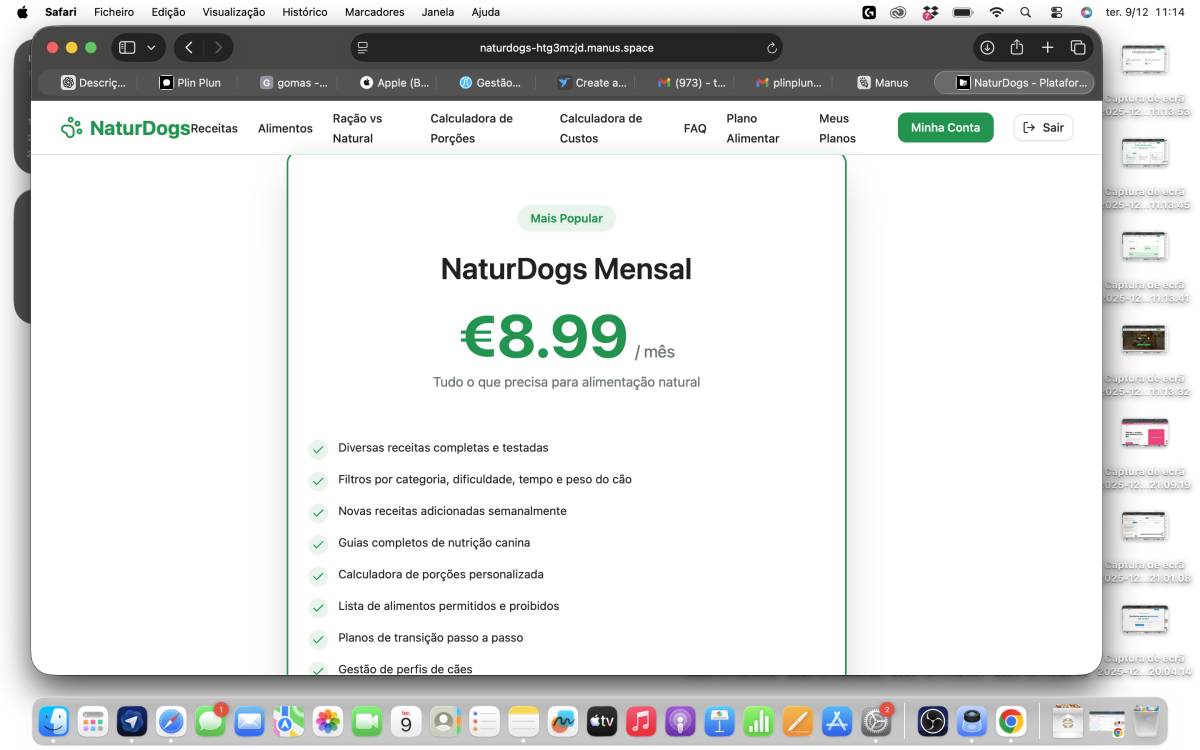Open Control Center in the menu bar
The width and height of the screenshot is (1200, 750).
tap(1056, 12)
